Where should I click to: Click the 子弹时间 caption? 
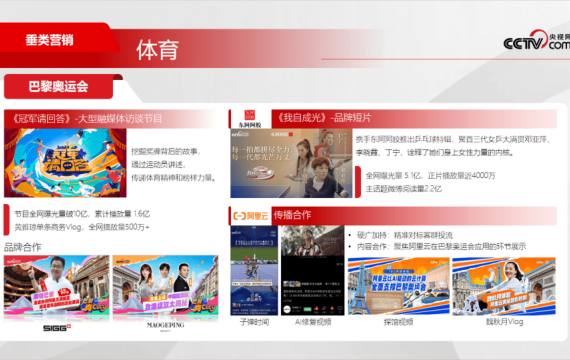(254, 322)
